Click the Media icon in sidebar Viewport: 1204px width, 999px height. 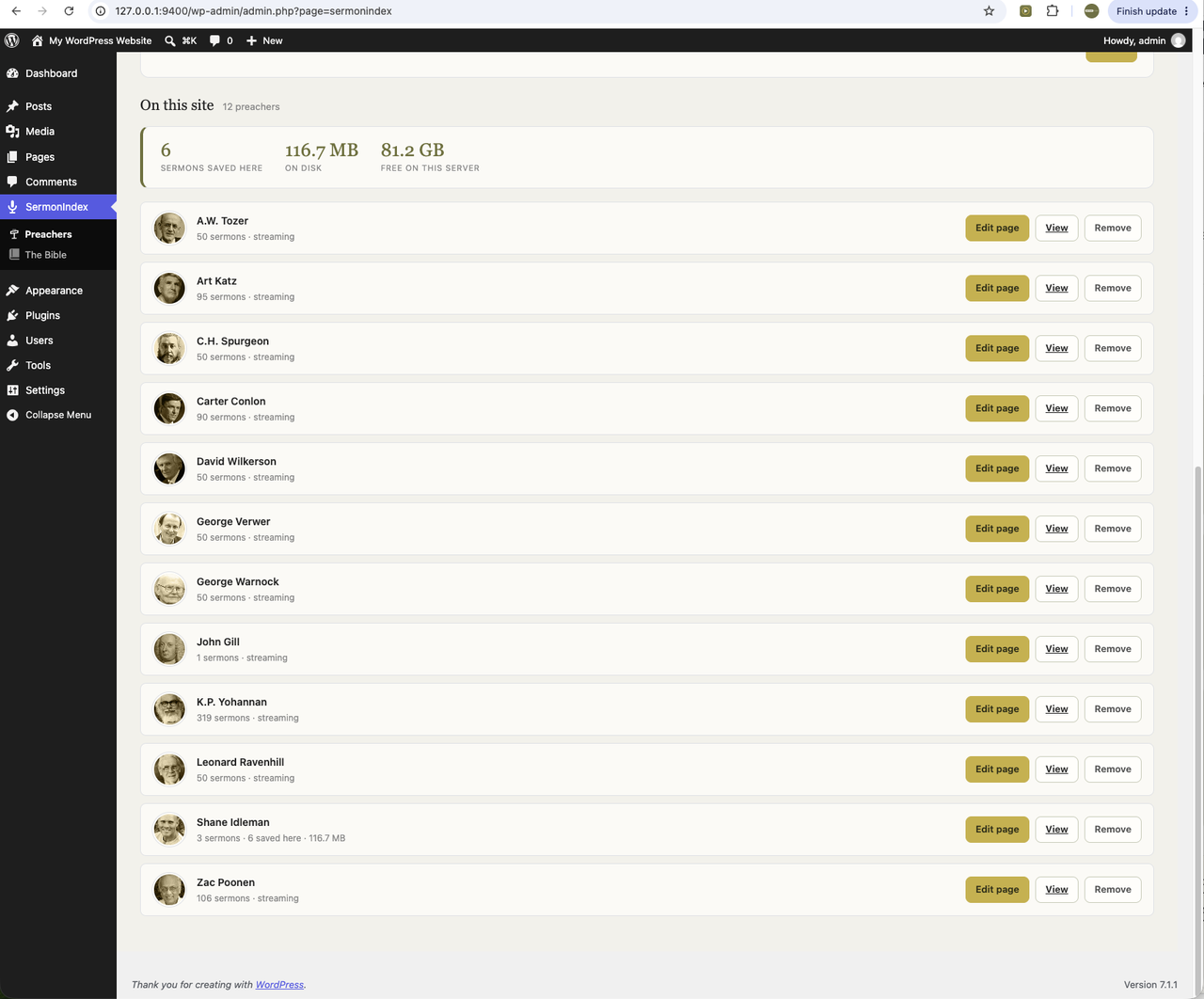[x=12, y=132]
